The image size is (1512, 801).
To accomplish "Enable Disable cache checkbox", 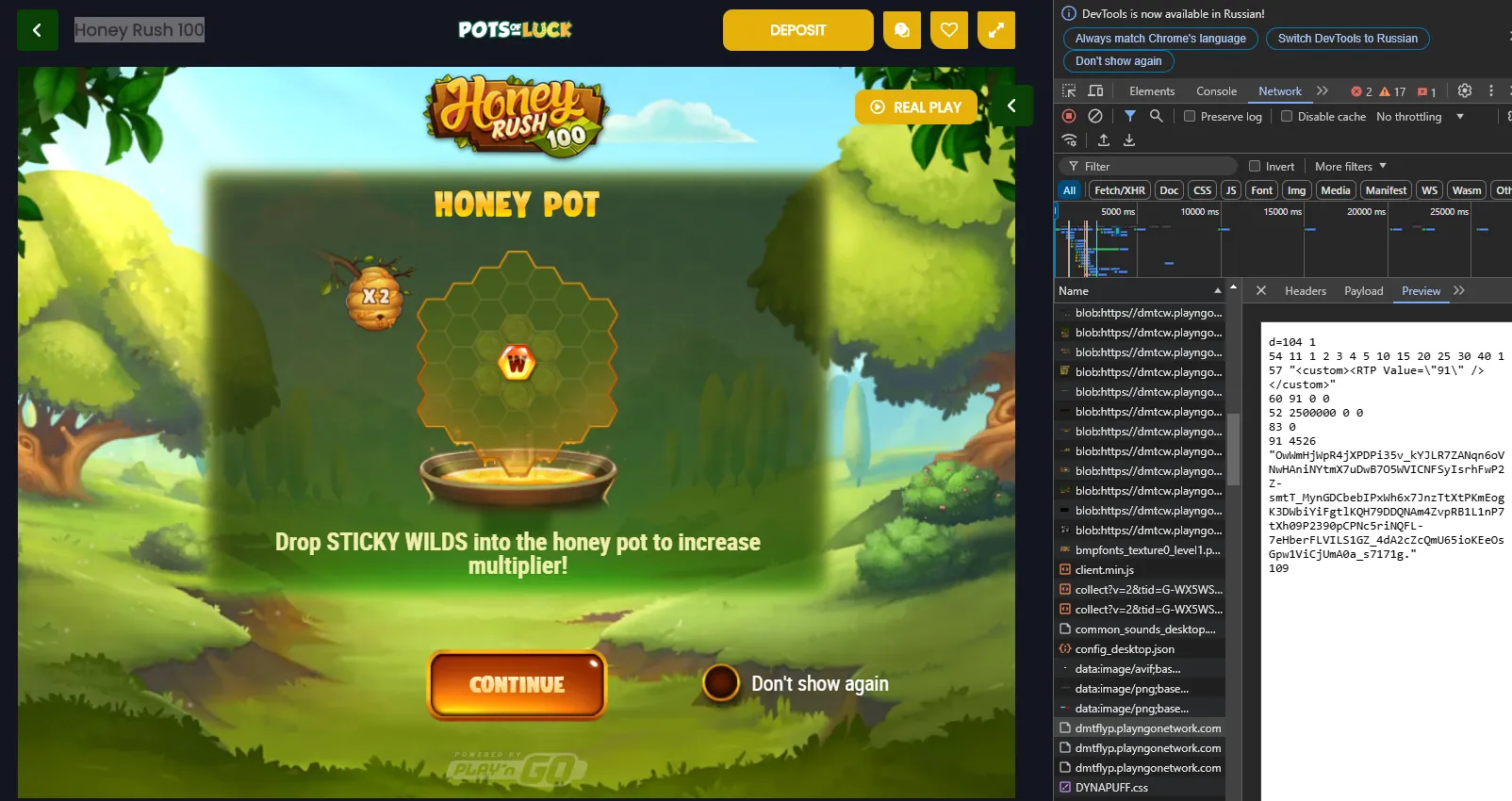I will [1287, 117].
